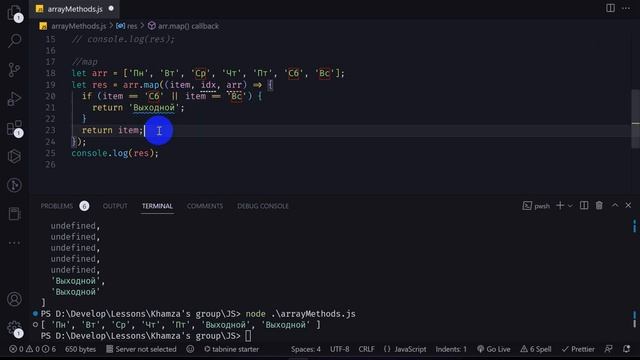Open the Explorer view in activity bar
Viewport: 640px width, 360px height.
point(14,12)
